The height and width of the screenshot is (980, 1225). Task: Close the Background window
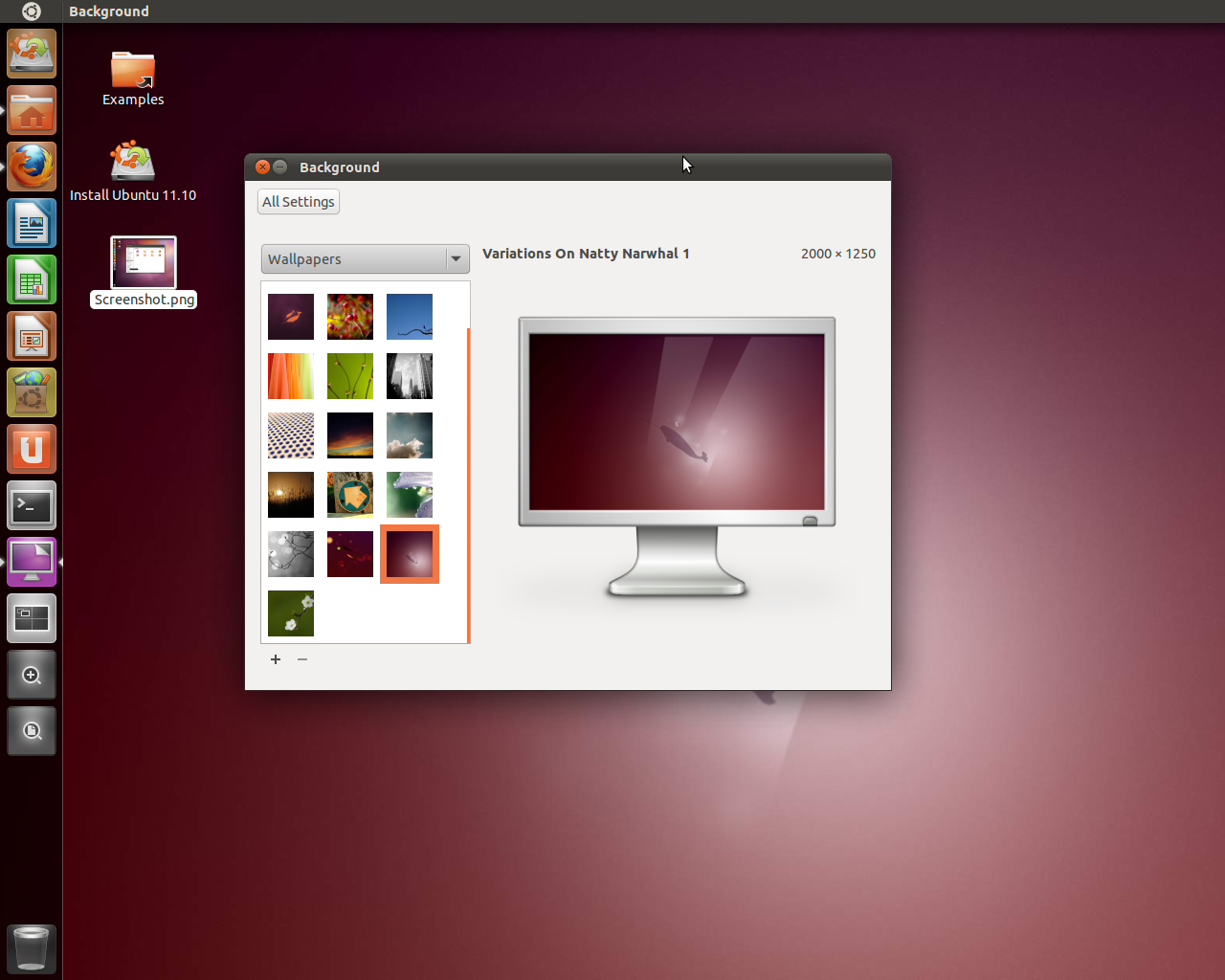pyautogui.click(x=262, y=167)
